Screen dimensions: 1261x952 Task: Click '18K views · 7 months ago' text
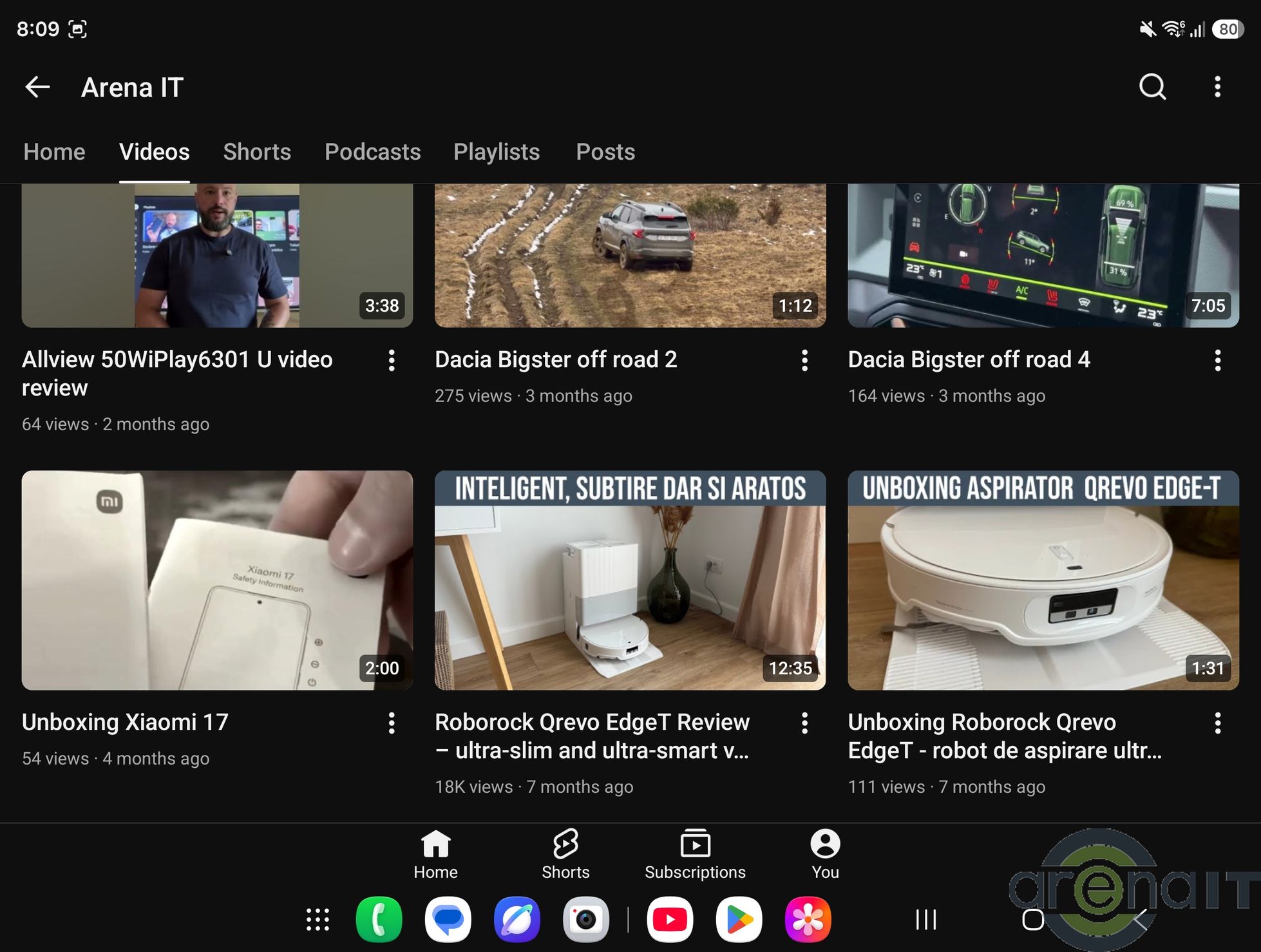(x=534, y=786)
